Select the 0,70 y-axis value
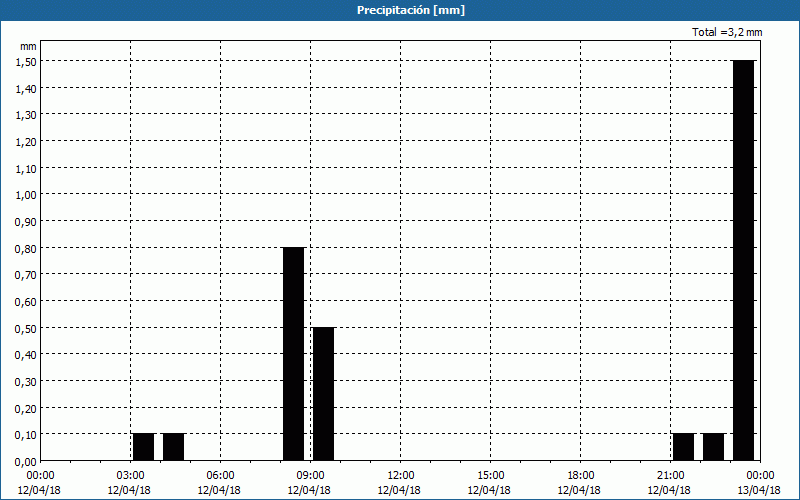 (x=26, y=275)
